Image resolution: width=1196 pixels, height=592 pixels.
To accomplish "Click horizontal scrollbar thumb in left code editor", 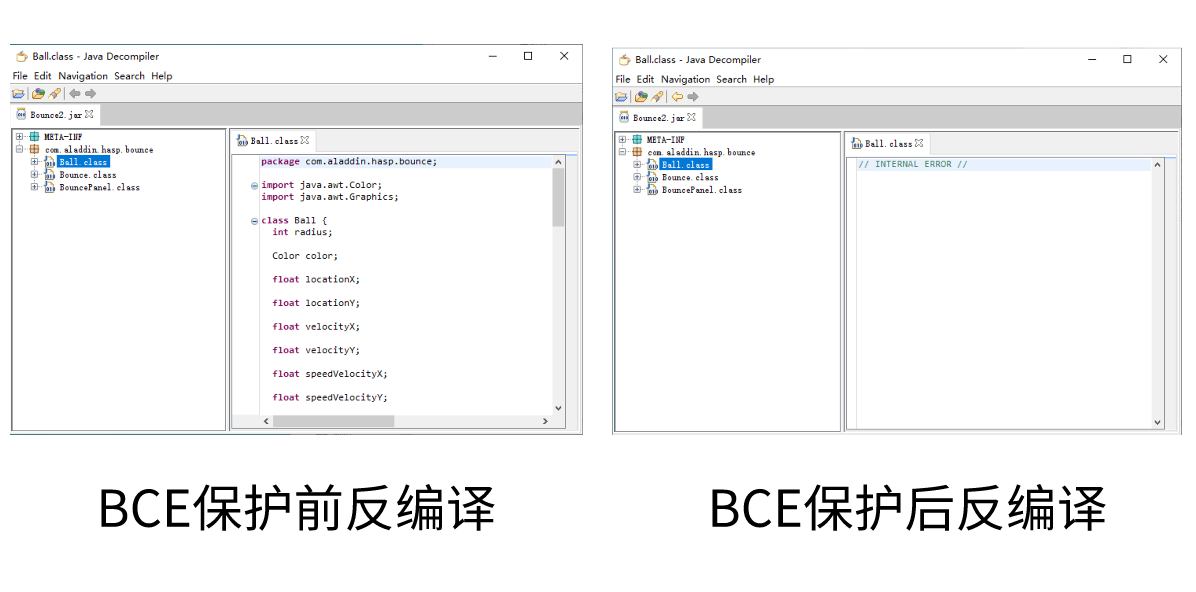I will tap(333, 422).
